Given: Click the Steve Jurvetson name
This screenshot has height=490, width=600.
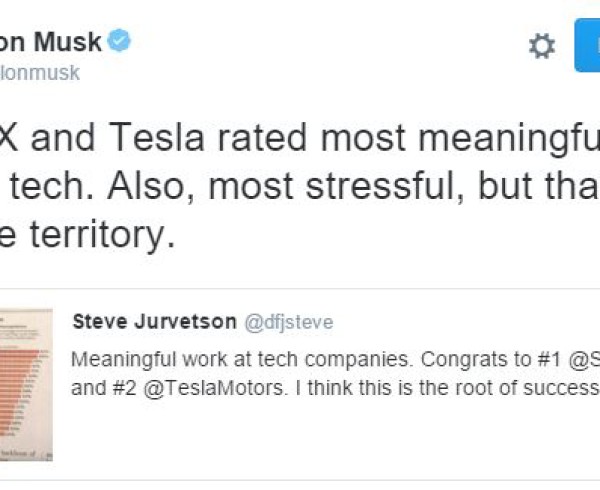Looking at the screenshot, I should coord(155,322).
